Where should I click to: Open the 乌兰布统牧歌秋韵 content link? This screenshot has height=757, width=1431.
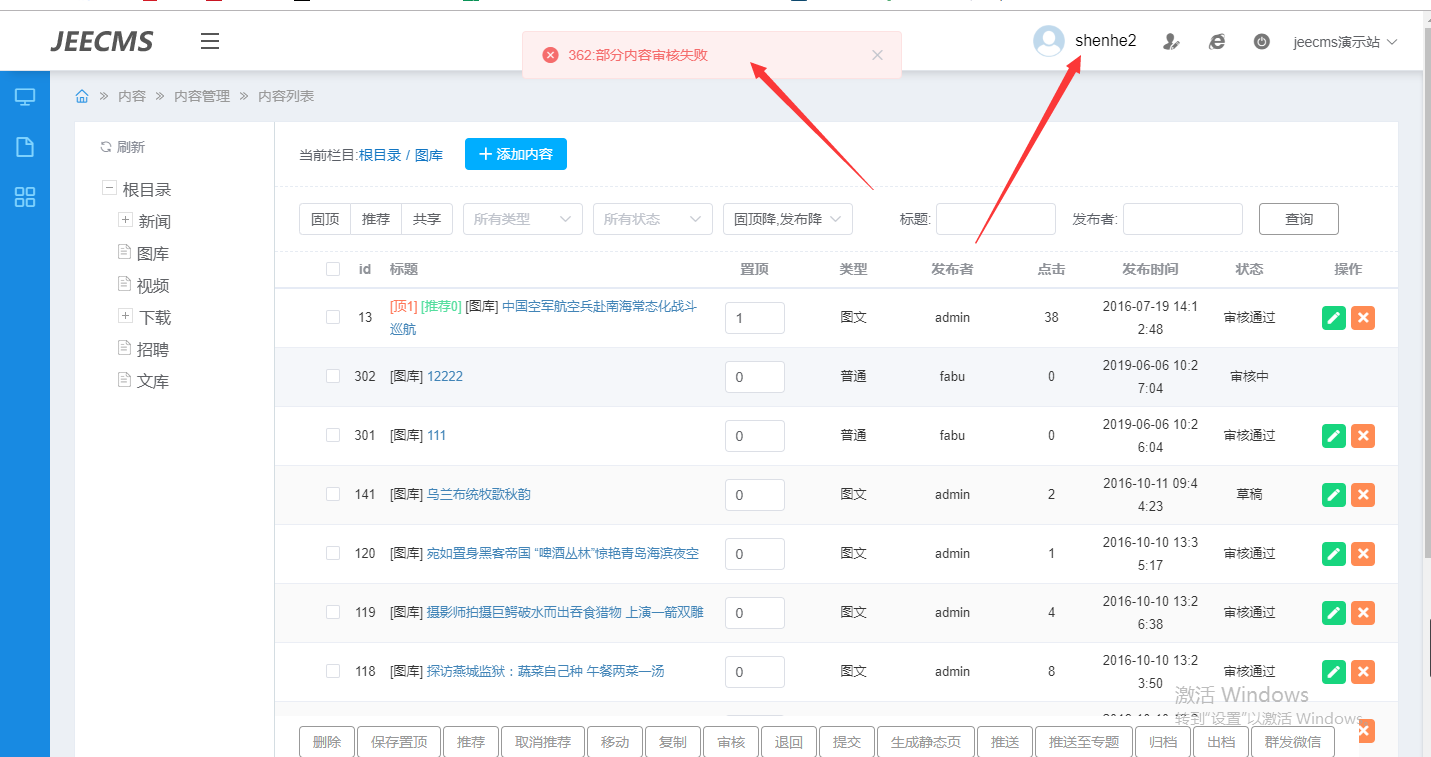point(479,494)
